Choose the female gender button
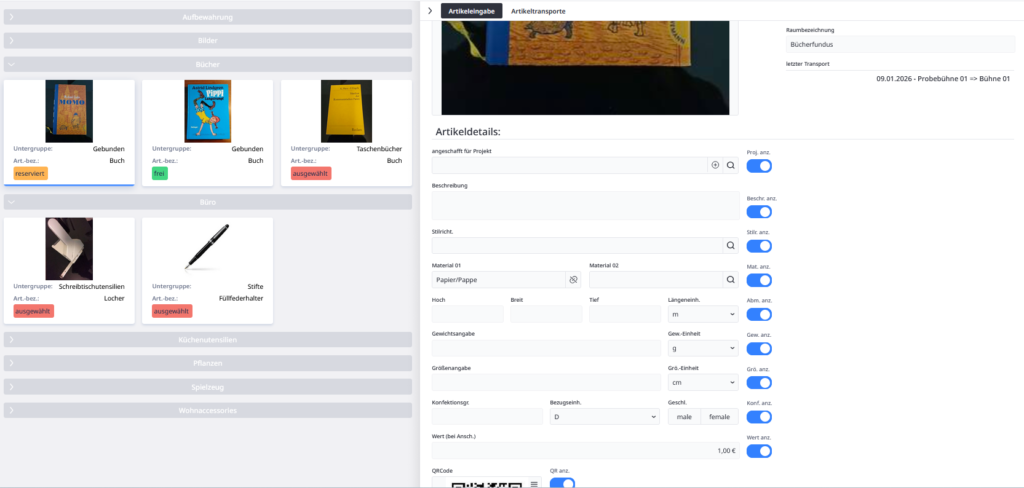 [x=720, y=417]
